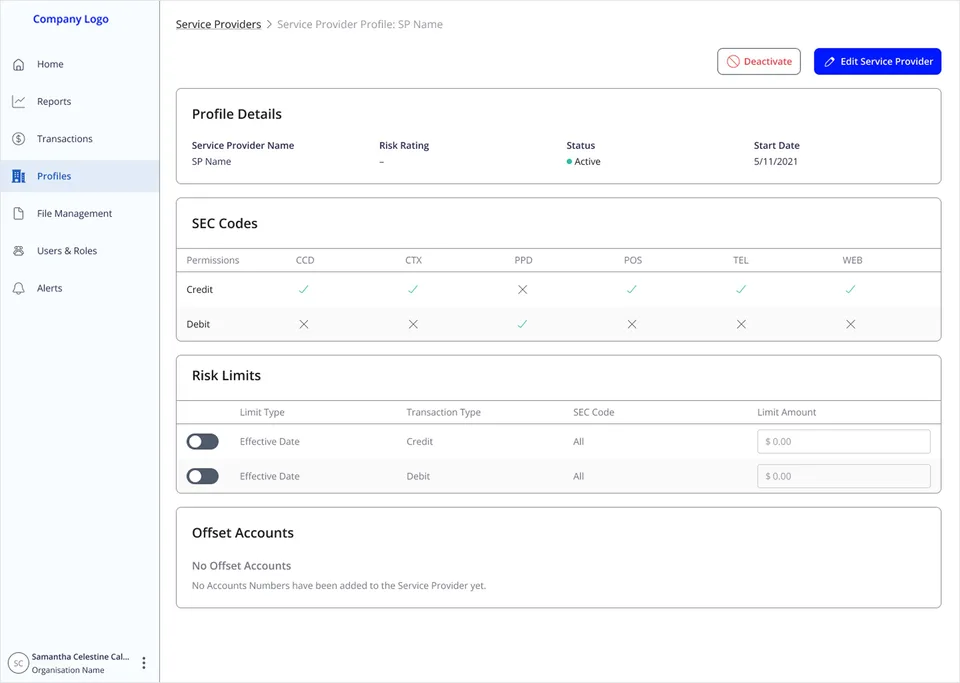The width and height of the screenshot is (960, 683).
Task: Click the Credit WEB checkmark
Action: tap(850, 289)
